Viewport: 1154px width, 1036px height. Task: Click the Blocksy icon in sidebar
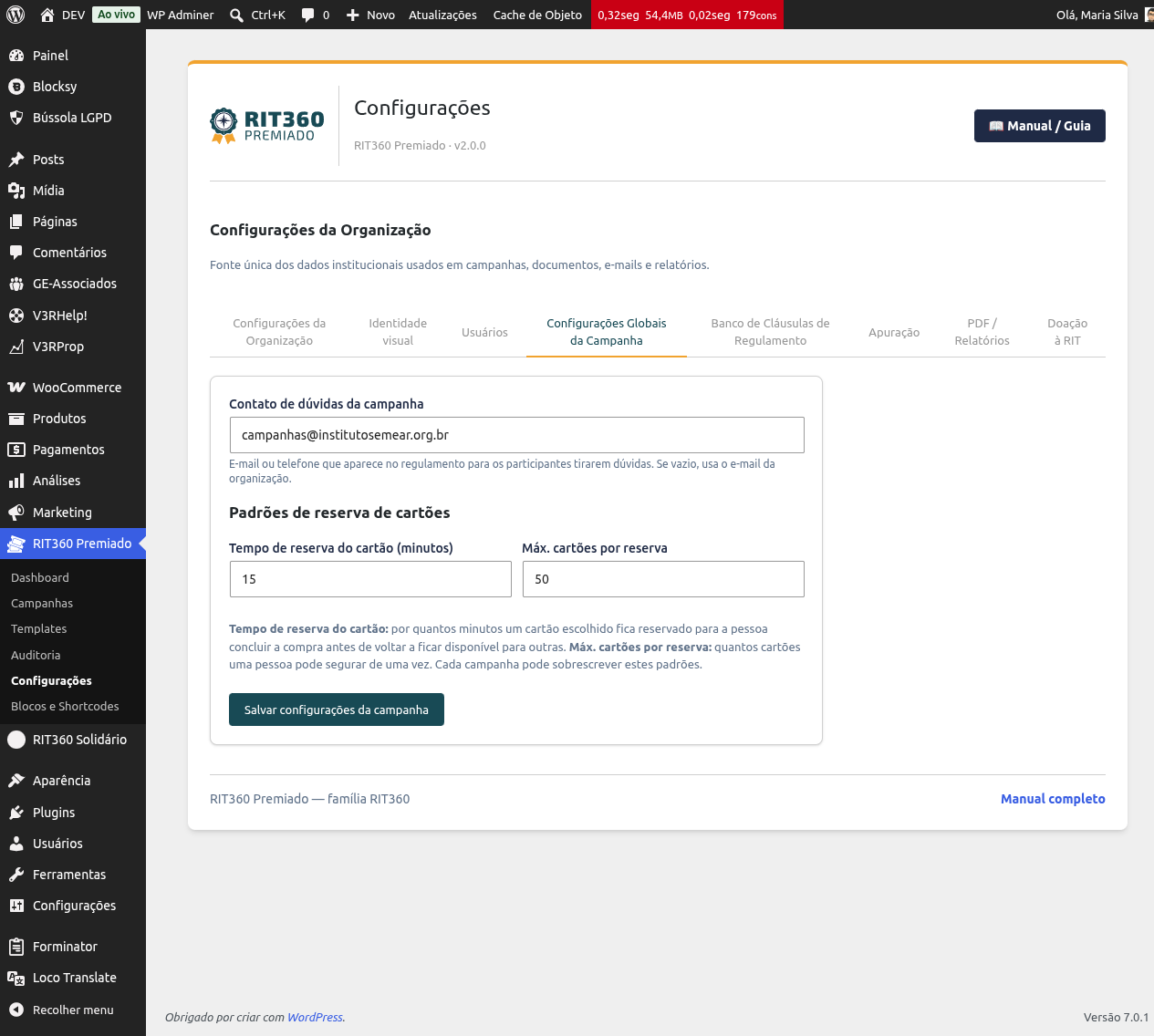(x=16, y=87)
